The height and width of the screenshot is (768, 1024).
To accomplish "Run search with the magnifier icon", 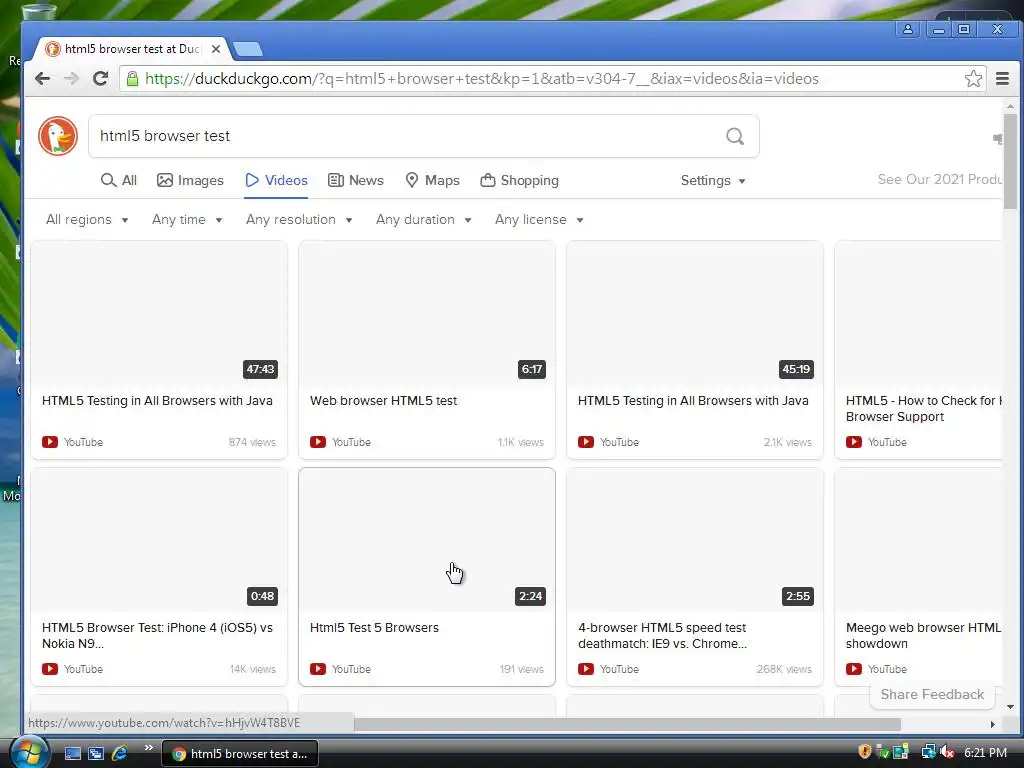I will [x=735, y=136].
